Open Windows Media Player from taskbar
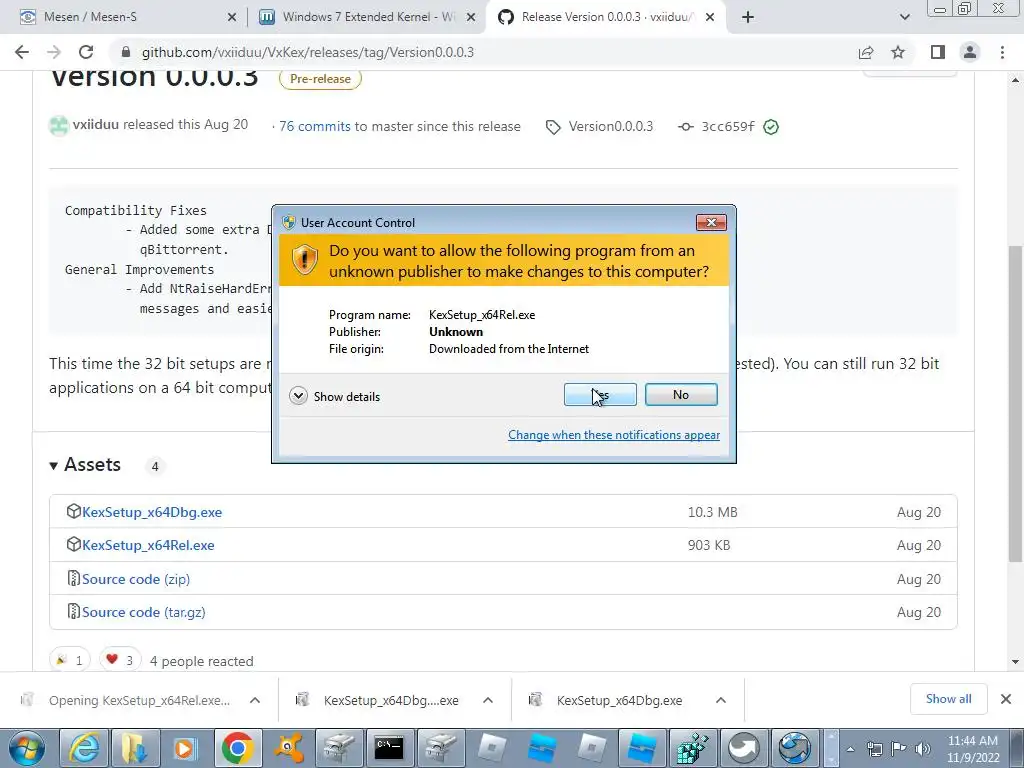Viewport: 1024px width, 768px height. (x=185, y=748)
